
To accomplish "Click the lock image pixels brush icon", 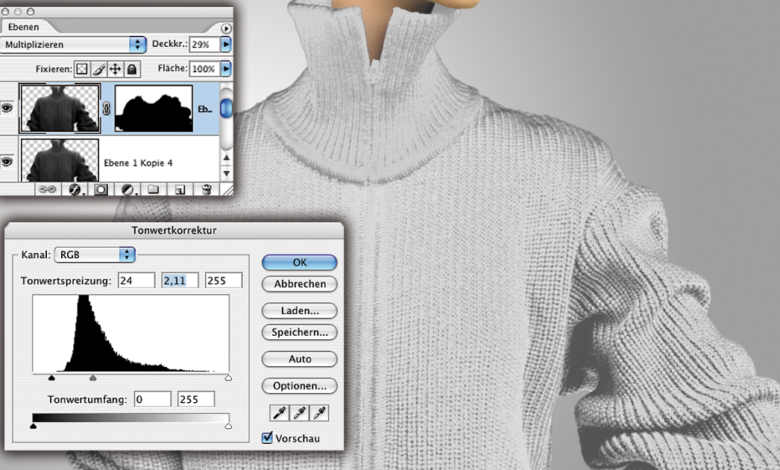I will click(x=99, y=69).
